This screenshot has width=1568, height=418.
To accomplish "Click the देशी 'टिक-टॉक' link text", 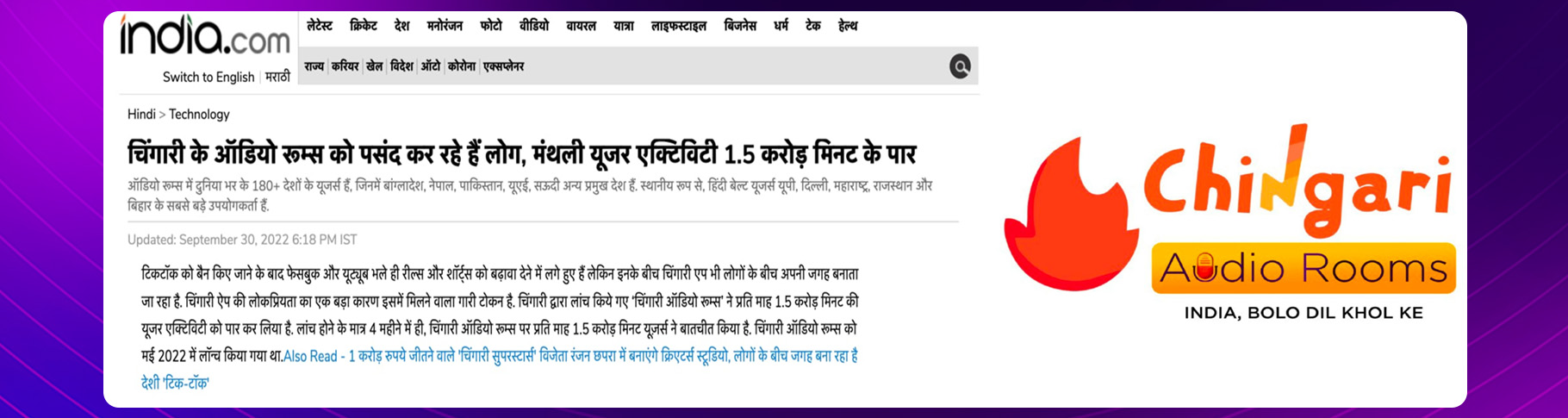I will click(x=175, y=383).
